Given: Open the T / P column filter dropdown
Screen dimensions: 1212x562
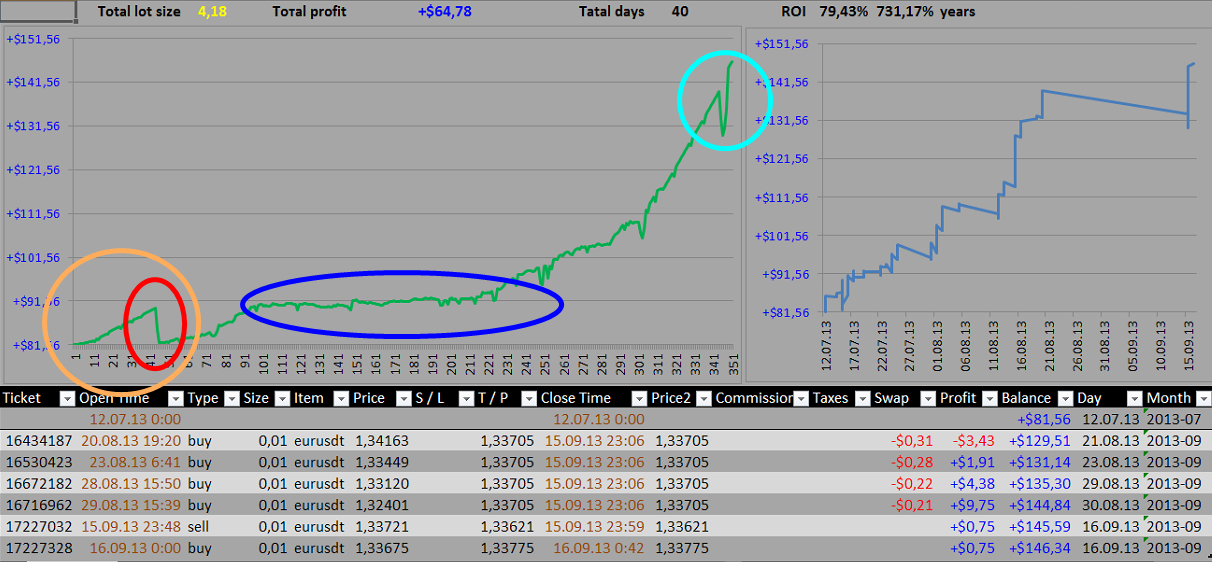Looking at the screenshot, I should pos(528,398).
